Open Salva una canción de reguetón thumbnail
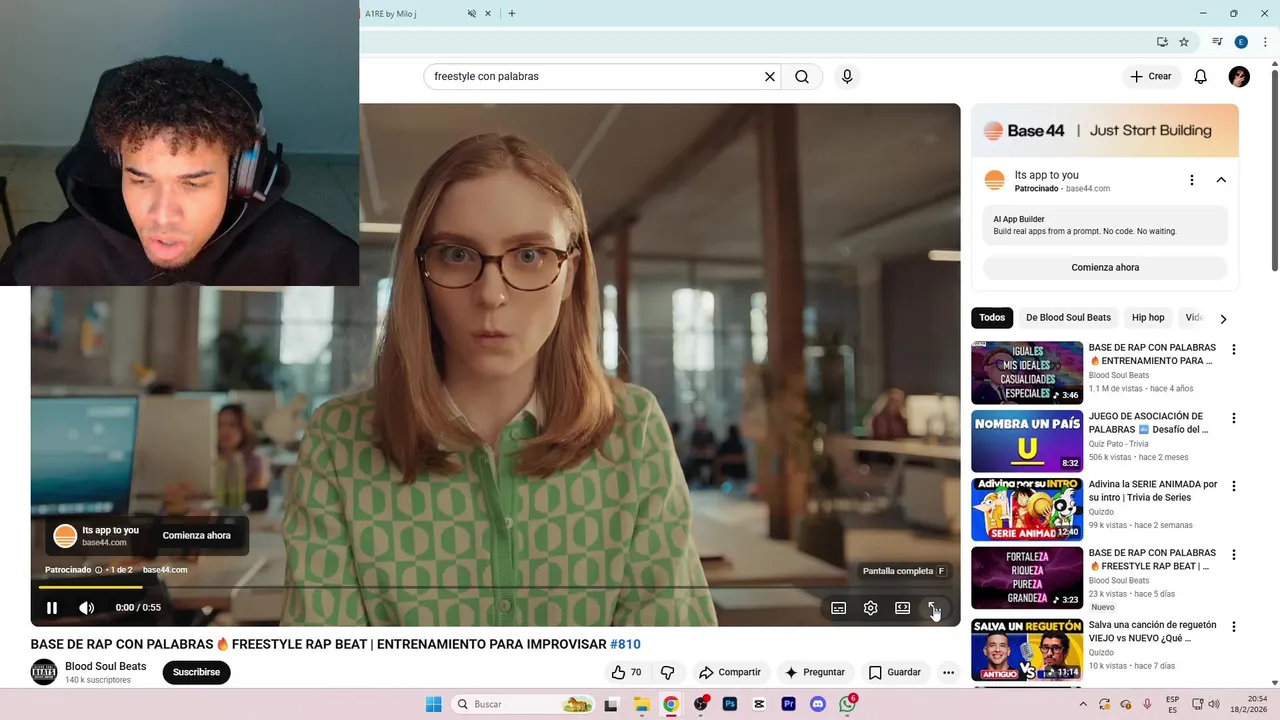This screenshot has width=1280, height=720. [1027, 649]
